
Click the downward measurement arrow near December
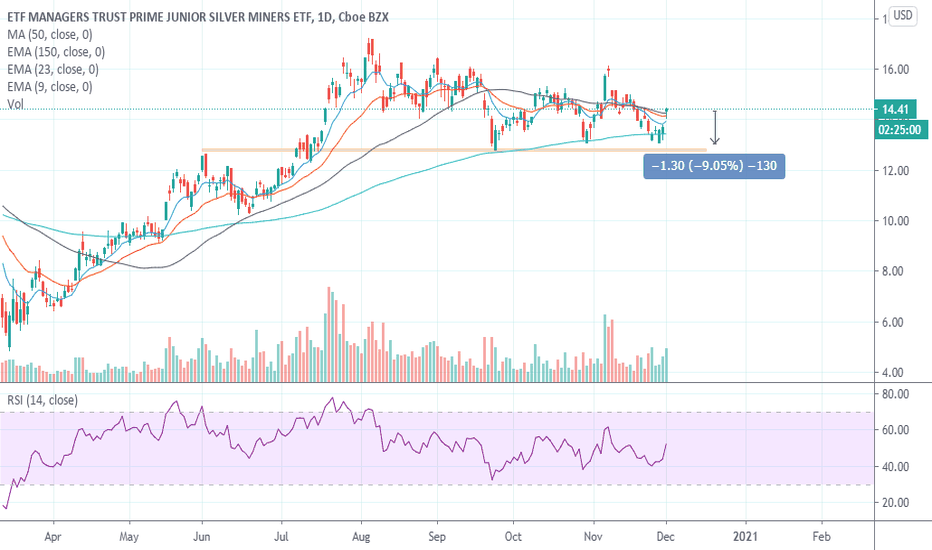(x=715, y=127)
